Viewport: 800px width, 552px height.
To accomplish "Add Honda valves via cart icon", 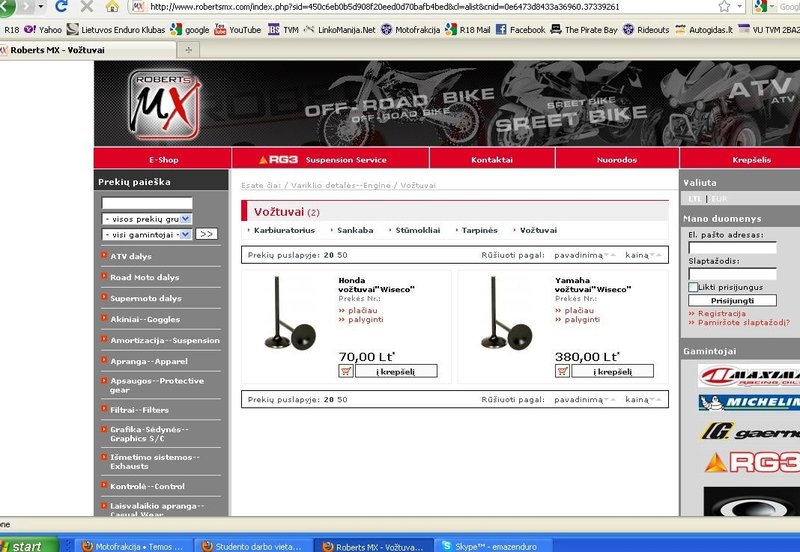I will pyautogui.click(x=346, y=371).
